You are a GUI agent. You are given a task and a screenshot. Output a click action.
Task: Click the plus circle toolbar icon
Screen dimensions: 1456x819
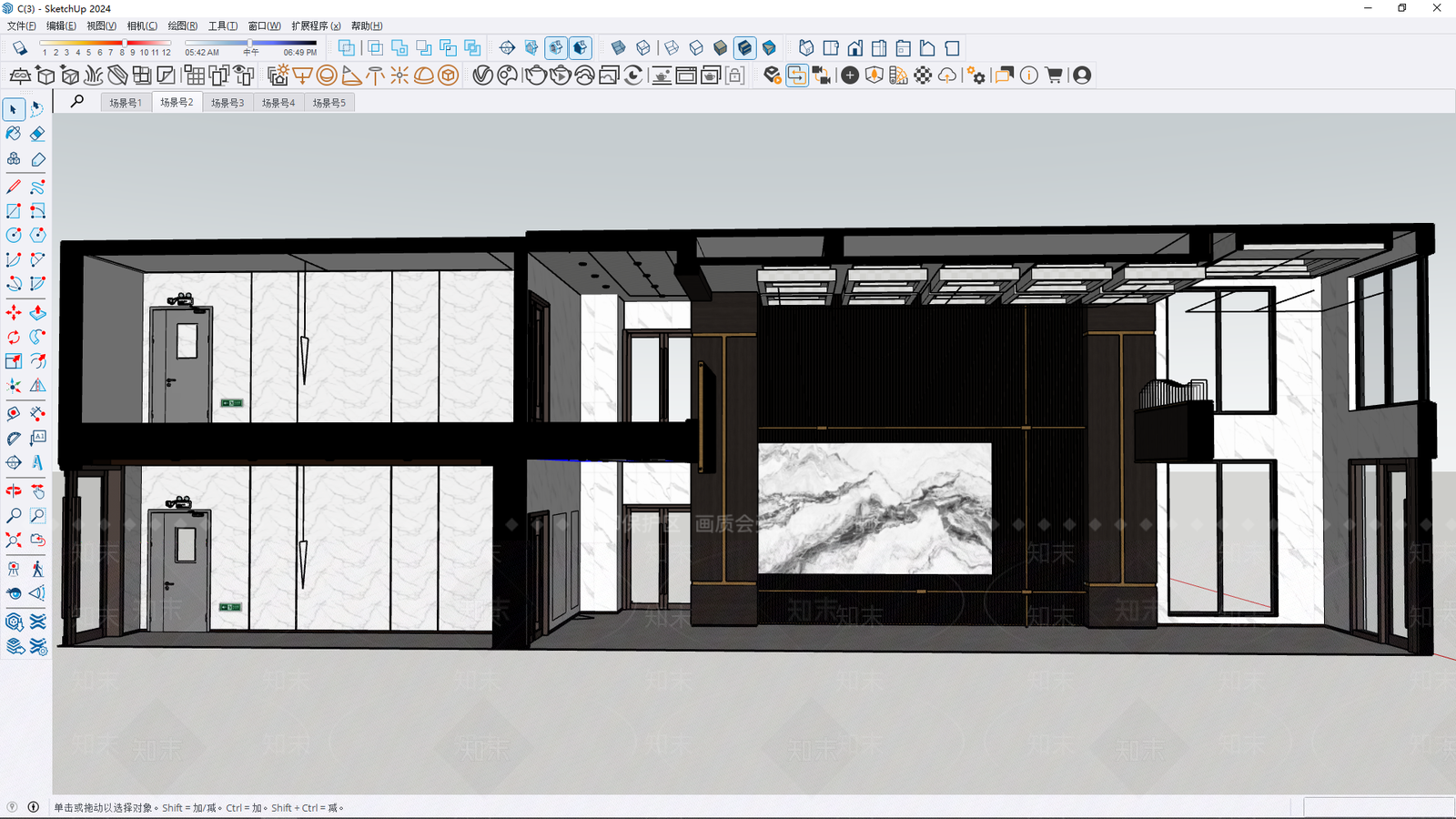coord(850,76)
